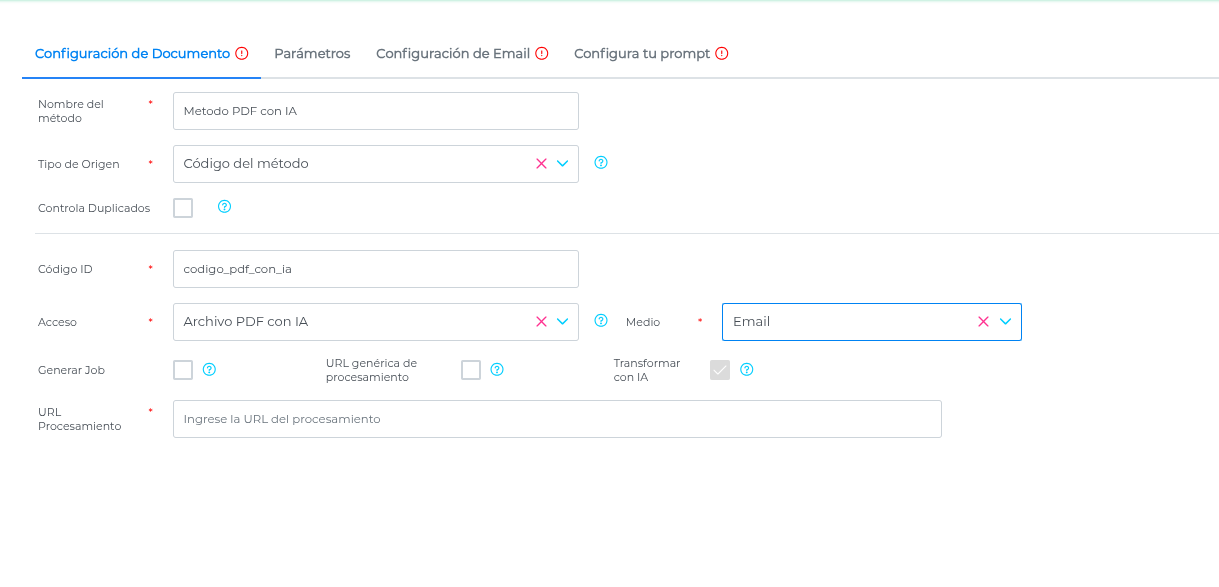
Task: Click help icon beside Controla Duplicados checkbox
Action: tap(224, 207)
